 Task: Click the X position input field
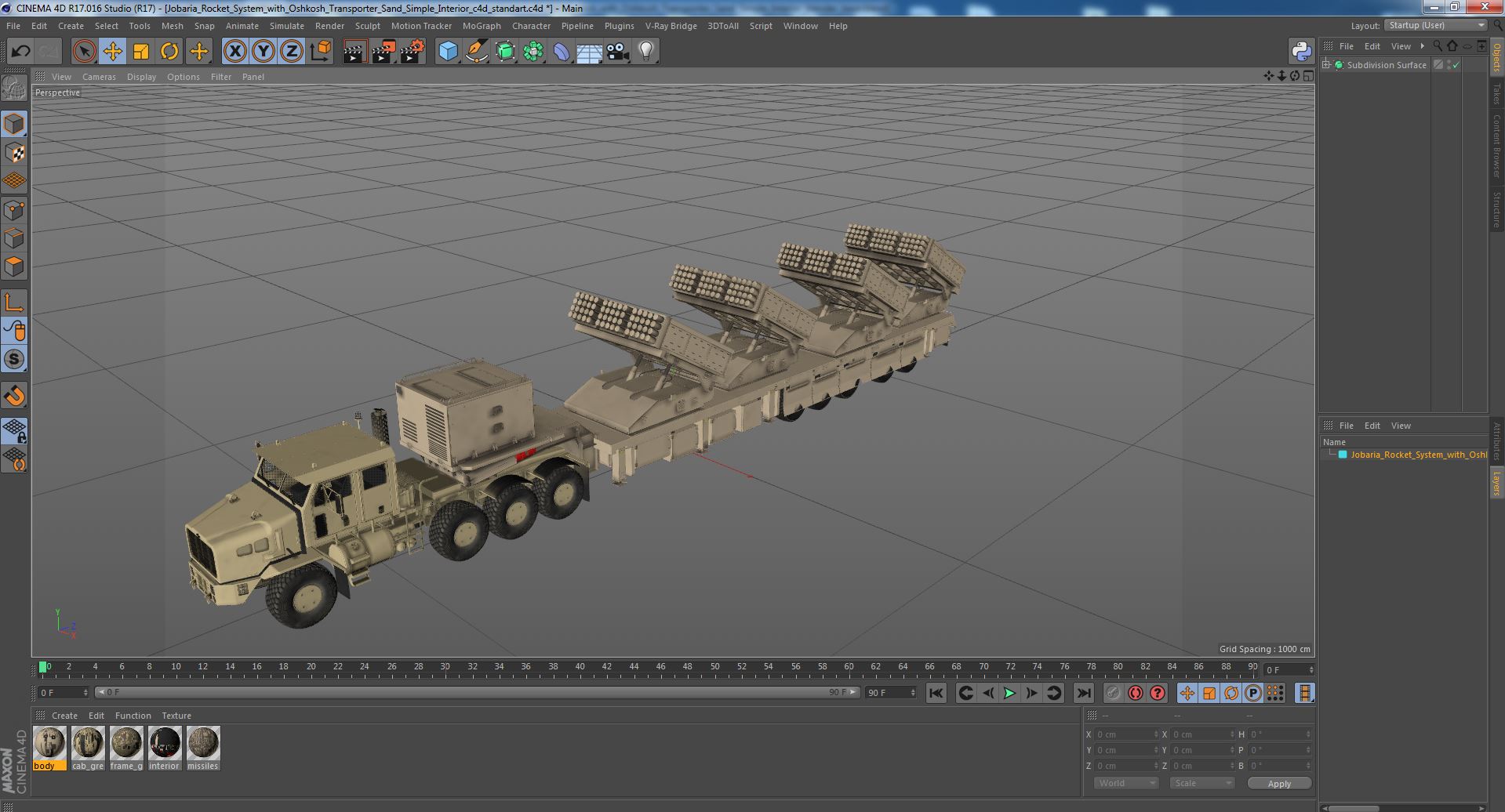click(x=1126, y=734)
